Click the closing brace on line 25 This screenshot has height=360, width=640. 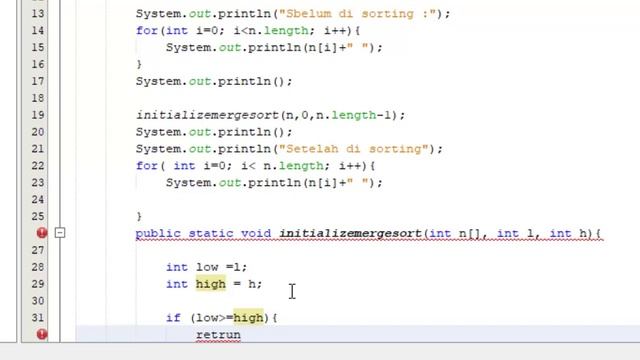[139, 216]
